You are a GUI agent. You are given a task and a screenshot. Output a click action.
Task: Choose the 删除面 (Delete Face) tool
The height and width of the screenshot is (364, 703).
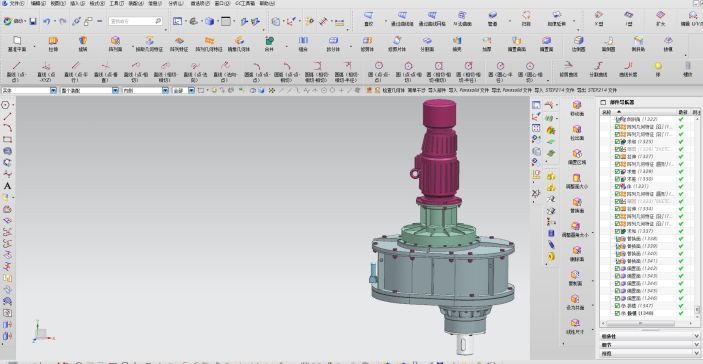tap(577, 253)
